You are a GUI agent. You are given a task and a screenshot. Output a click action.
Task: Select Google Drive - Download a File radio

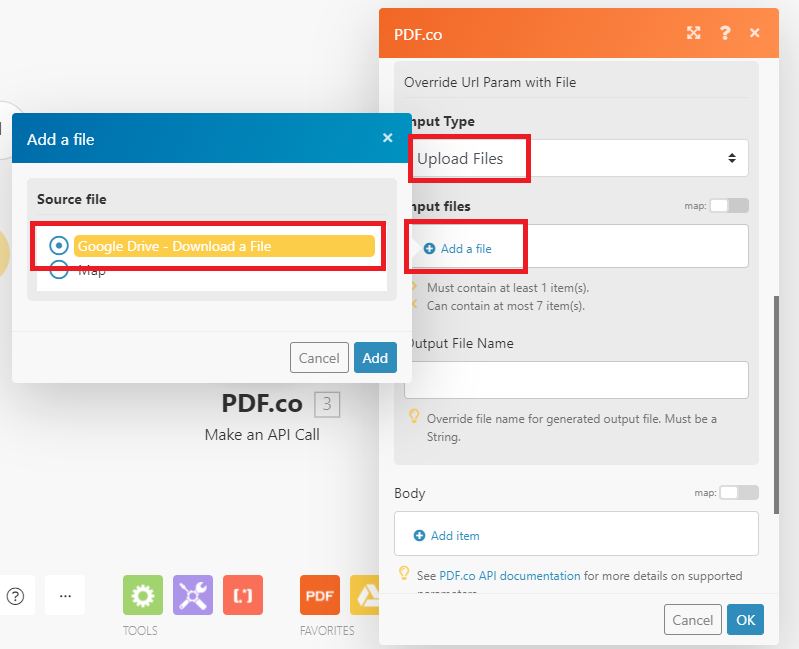(59, 246)
